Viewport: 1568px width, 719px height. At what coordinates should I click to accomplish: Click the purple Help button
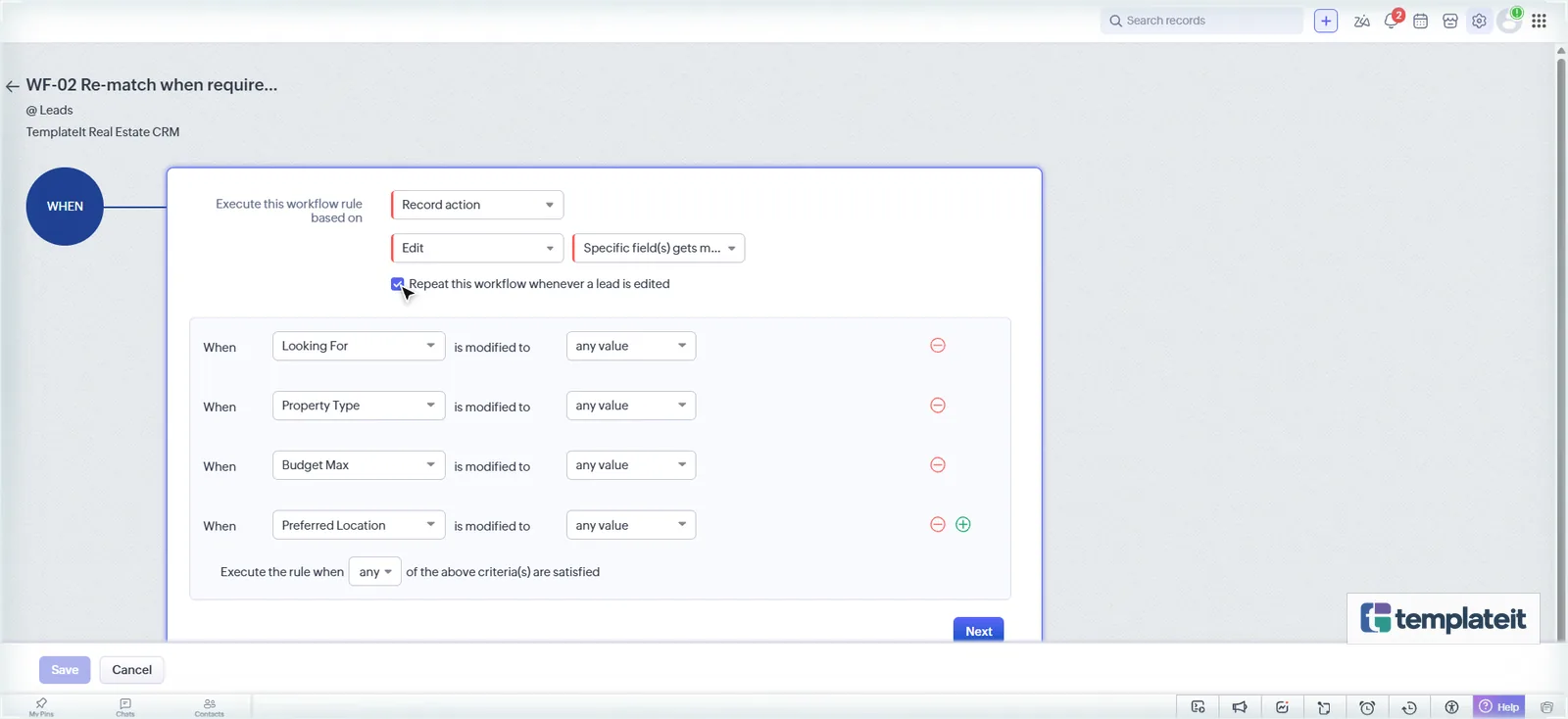coord(1499,707)
